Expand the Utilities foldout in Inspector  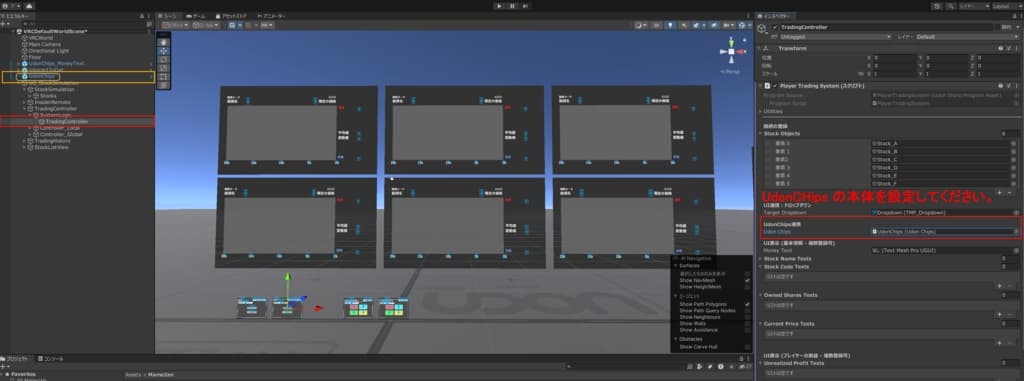[760, 111]
